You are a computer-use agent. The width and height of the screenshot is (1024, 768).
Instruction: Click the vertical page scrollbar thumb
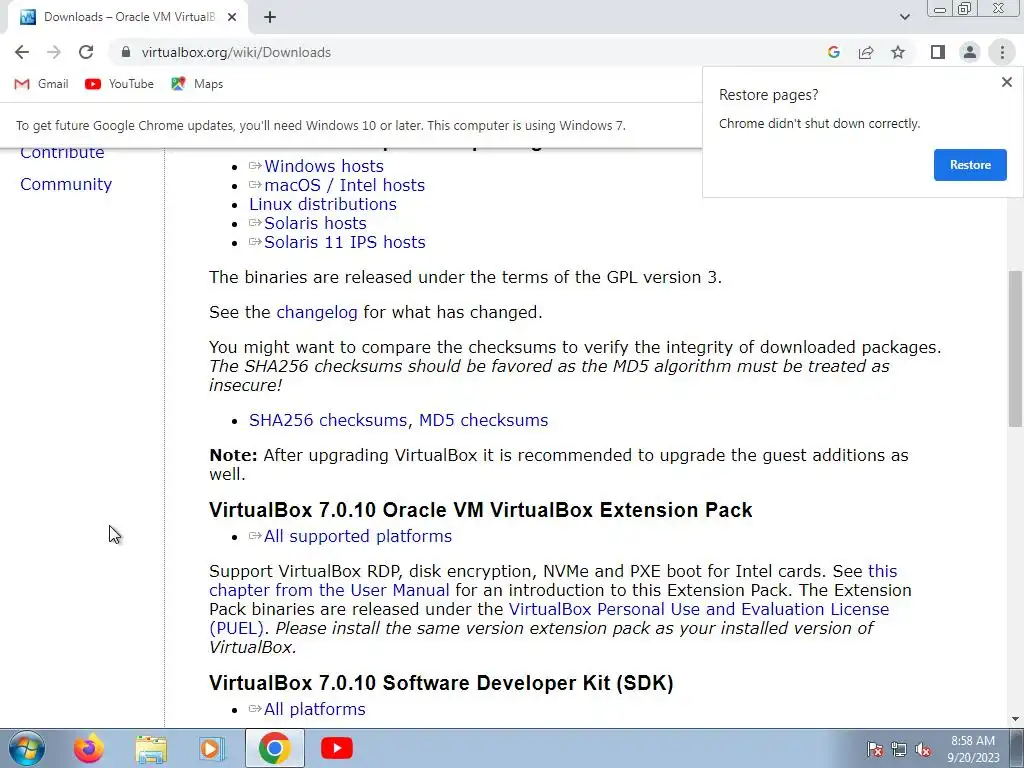click(1015, 349)
